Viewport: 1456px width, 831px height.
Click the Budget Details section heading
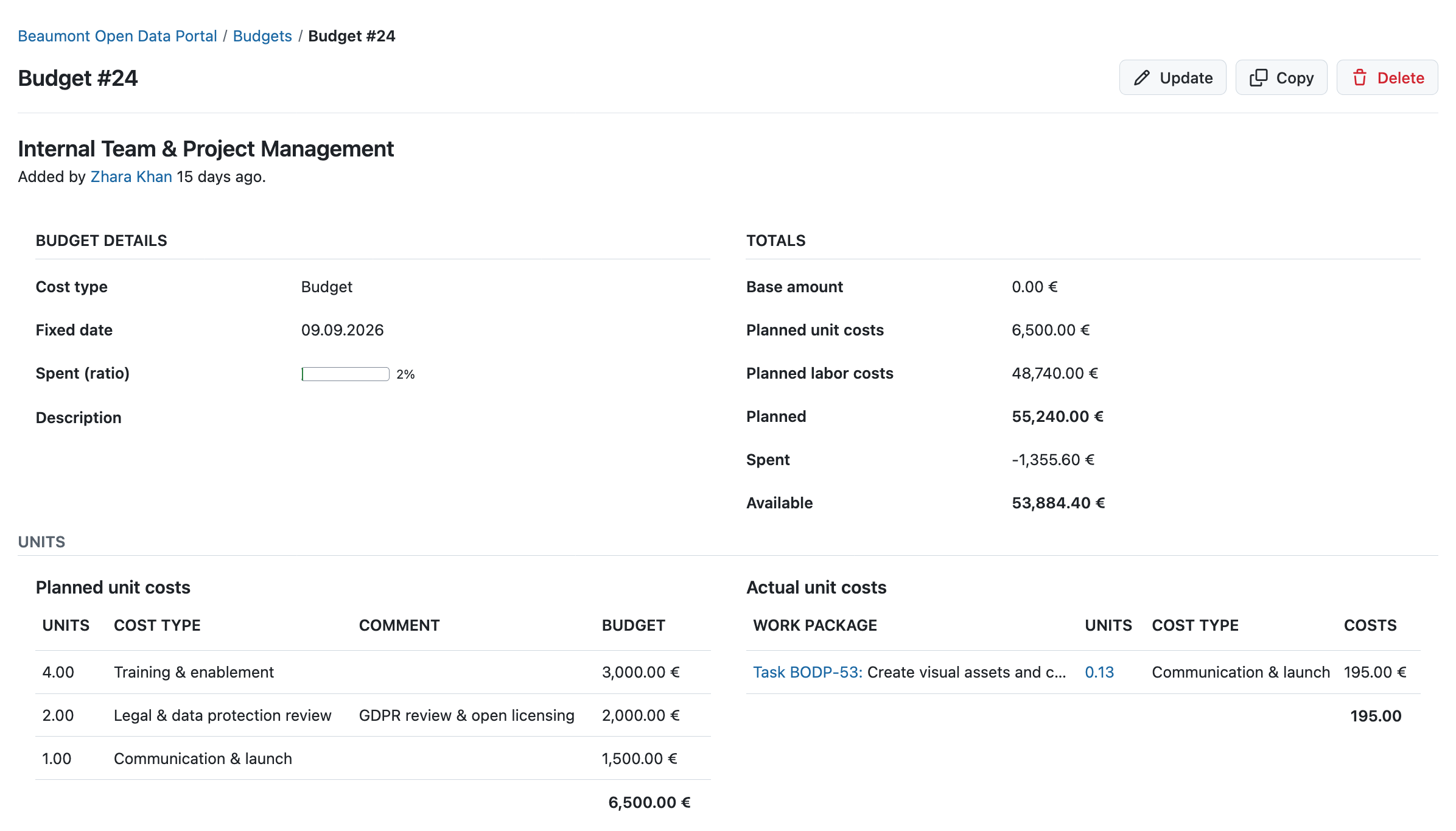click(x=101, y=240)
